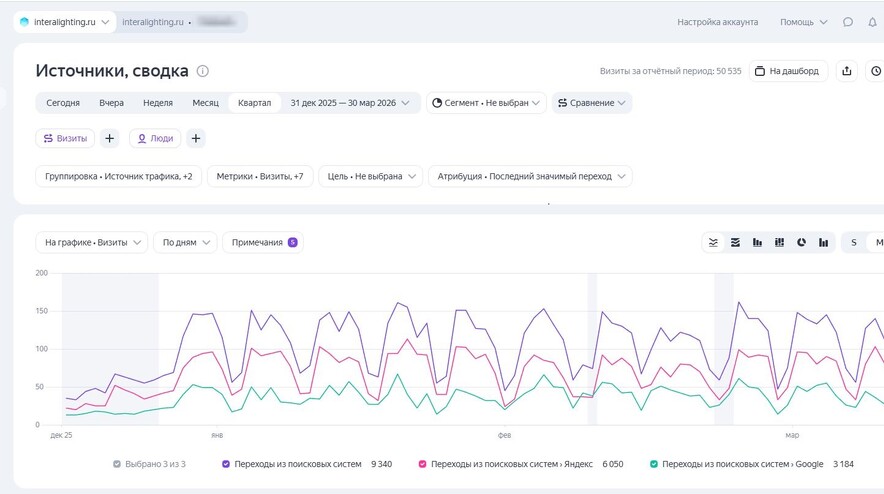Image resolution: width=884 pixels, height=494 pixels.
Task: Click the На дашборд button
Action: pyautogui.click(x=788, y=71)
